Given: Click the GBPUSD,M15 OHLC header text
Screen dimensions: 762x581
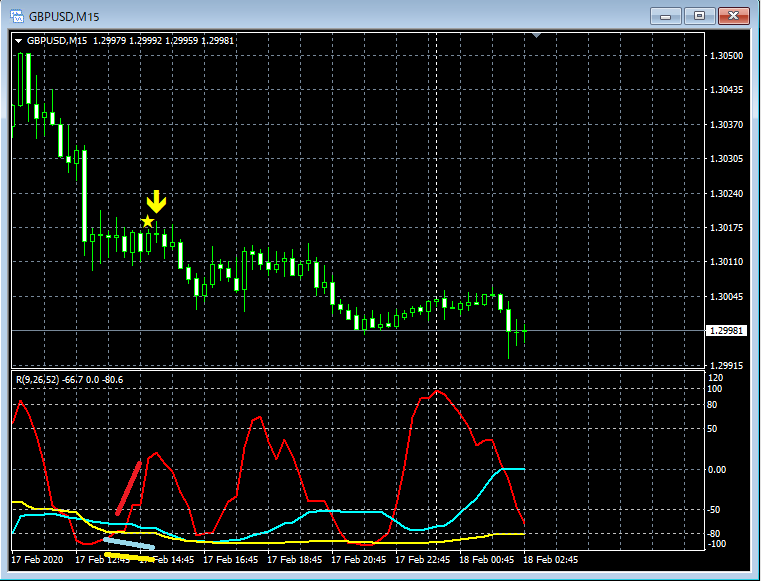Looking at the screenshot, I should point(130,41).
